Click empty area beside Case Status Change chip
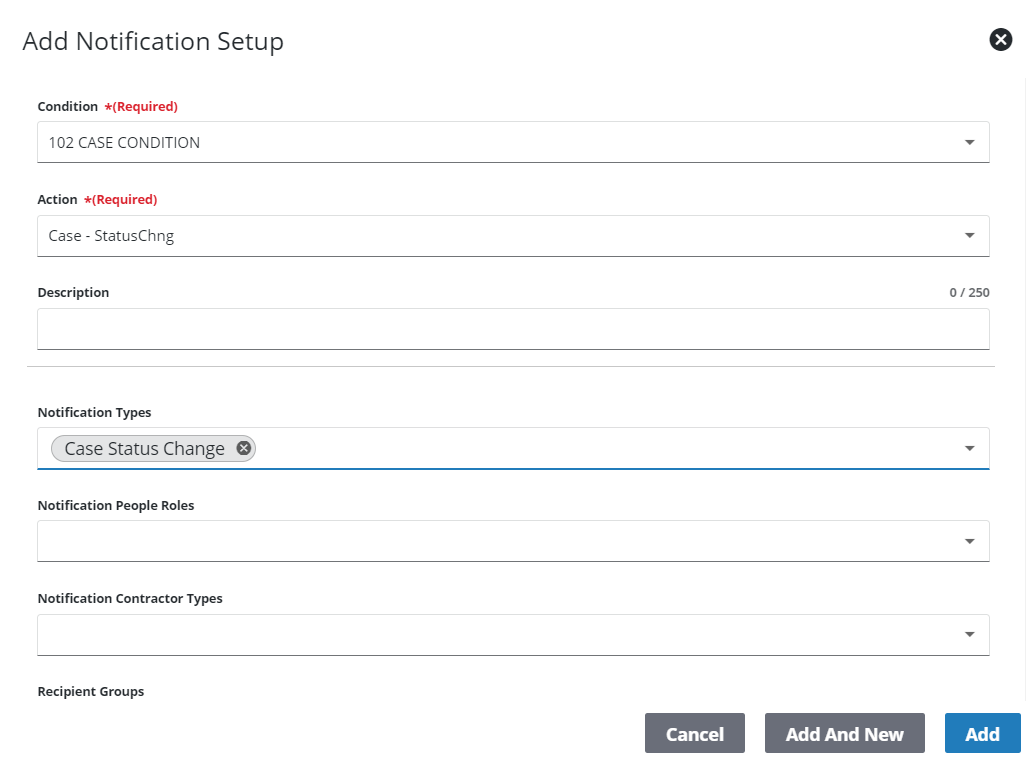 tap(600, 449)
